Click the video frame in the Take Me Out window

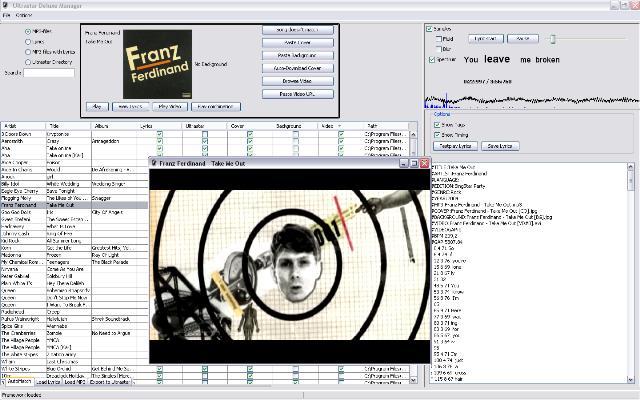point(290,265)
